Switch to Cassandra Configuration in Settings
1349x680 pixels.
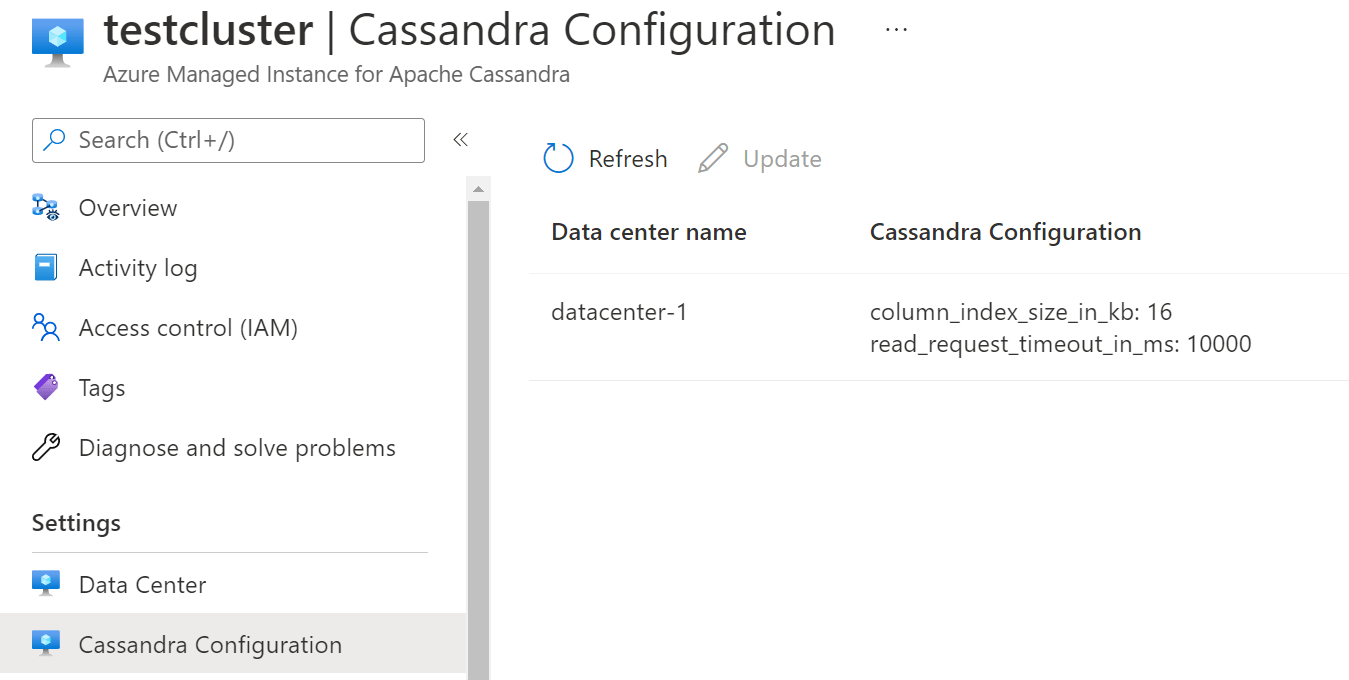click(x=210, y=644)
